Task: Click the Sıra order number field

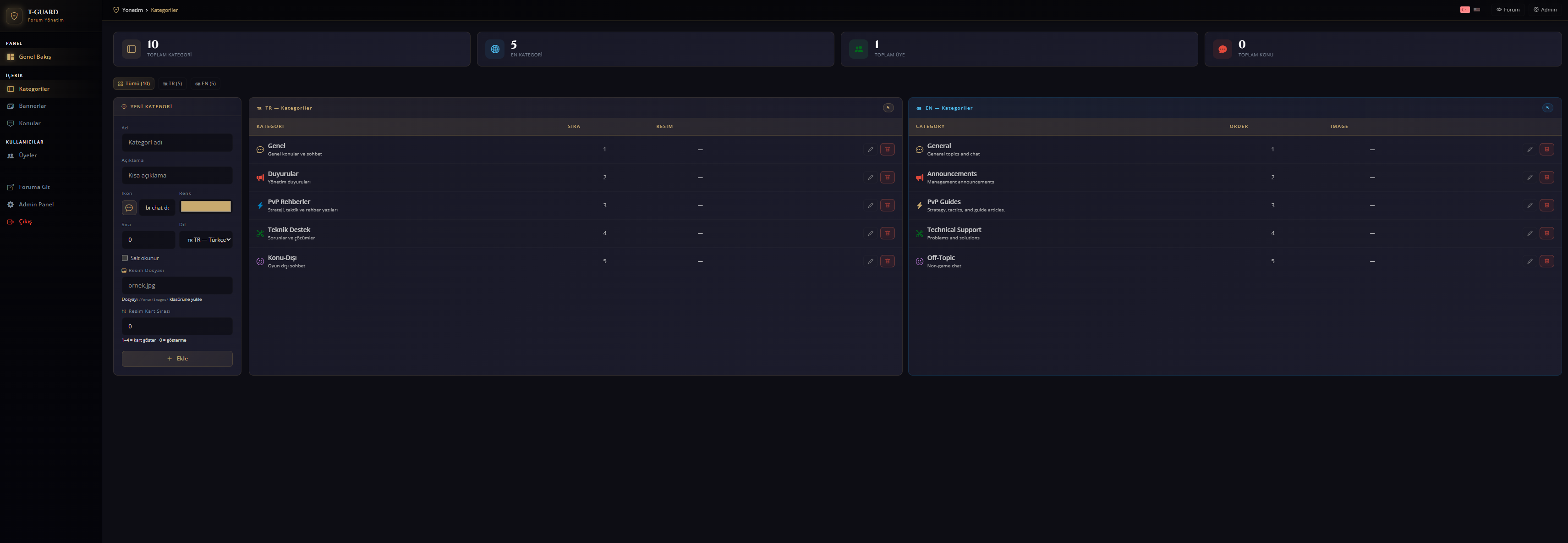Action: click(x=148, y=239)
